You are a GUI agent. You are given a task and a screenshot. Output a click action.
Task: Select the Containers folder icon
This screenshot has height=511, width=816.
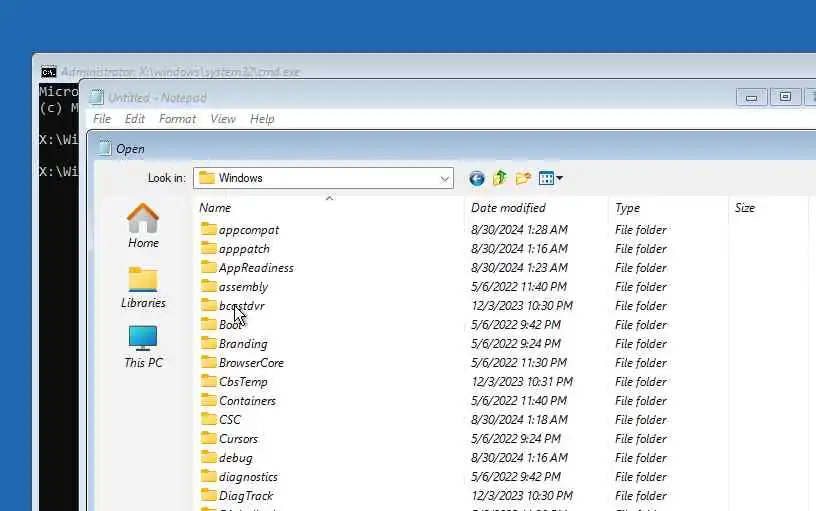click(x=209, y=400)
